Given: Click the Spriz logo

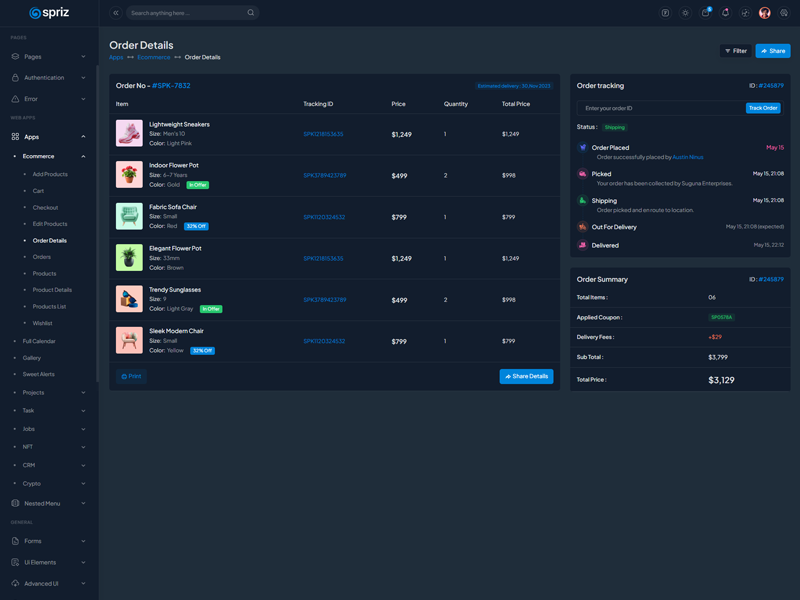Looking at the screenshot, I should [x=49, y=13].
